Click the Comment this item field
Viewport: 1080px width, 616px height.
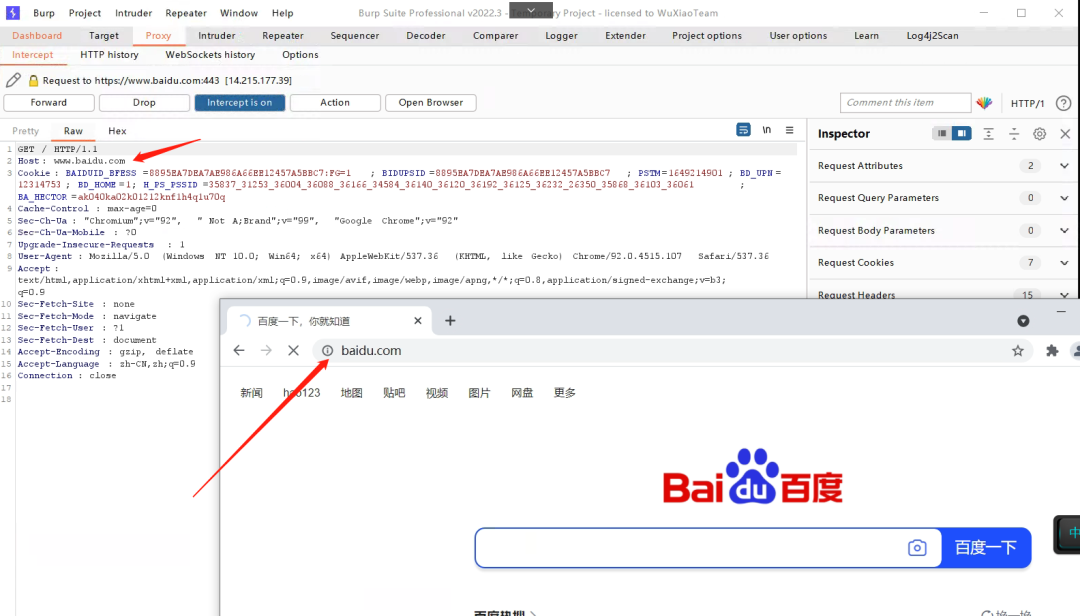(905, 103)
